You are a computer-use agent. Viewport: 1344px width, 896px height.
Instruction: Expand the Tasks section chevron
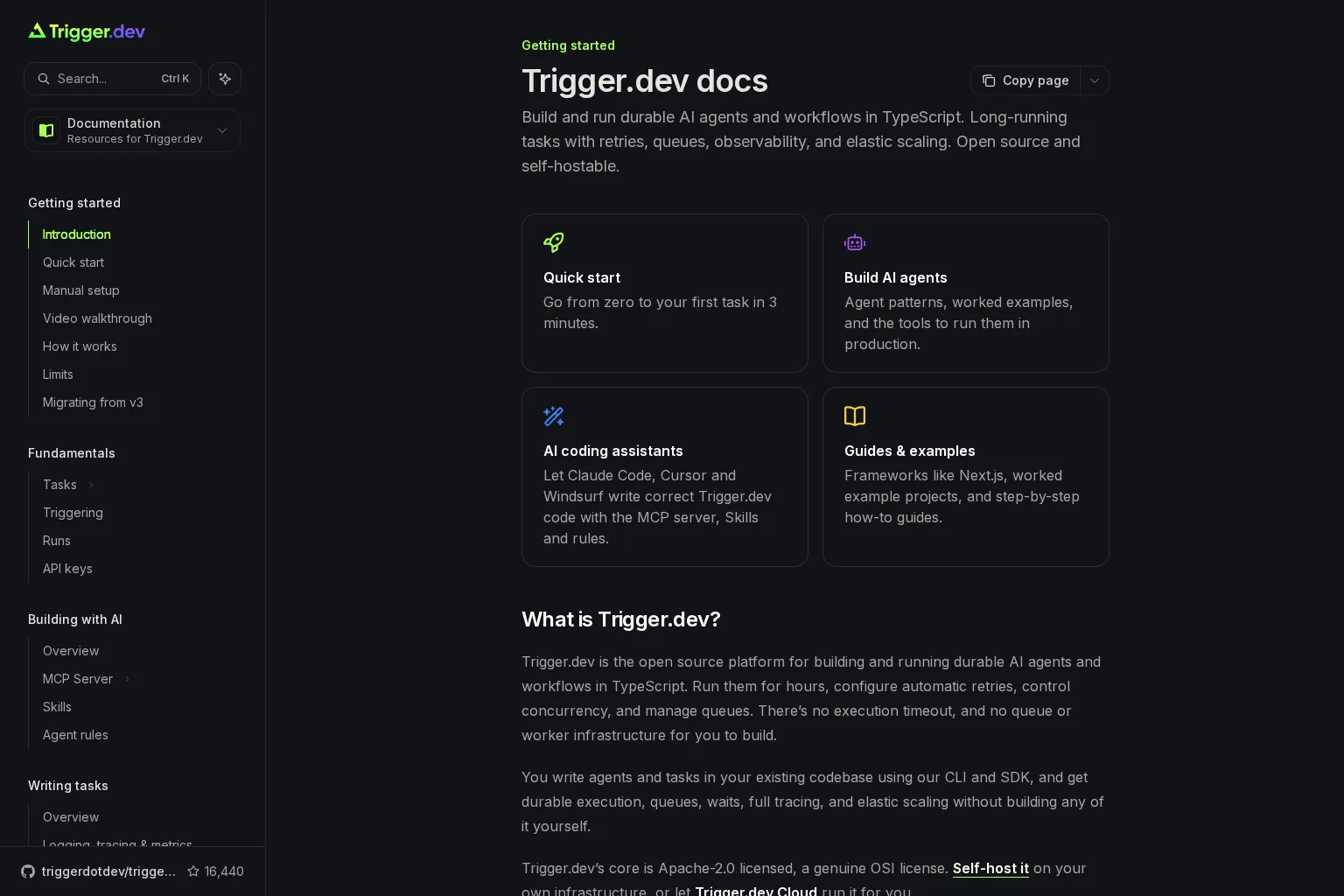pyautogui.click(x=91, y=485)
